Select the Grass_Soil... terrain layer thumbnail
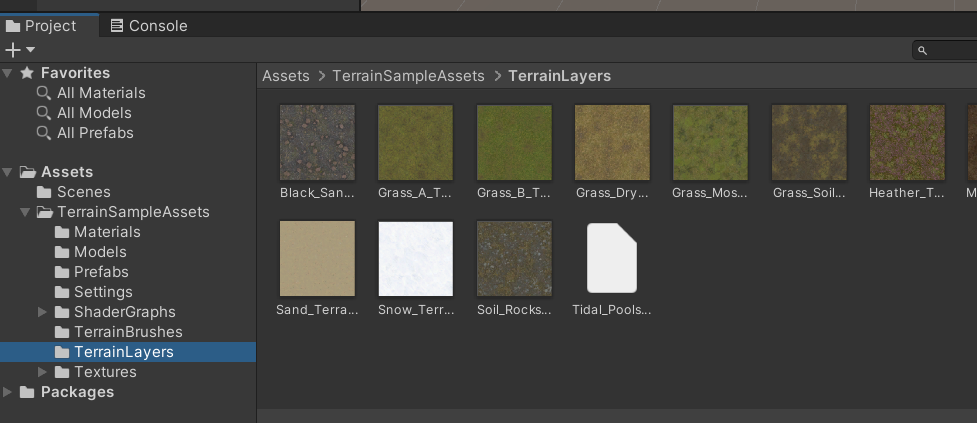 tap(809, 142)
